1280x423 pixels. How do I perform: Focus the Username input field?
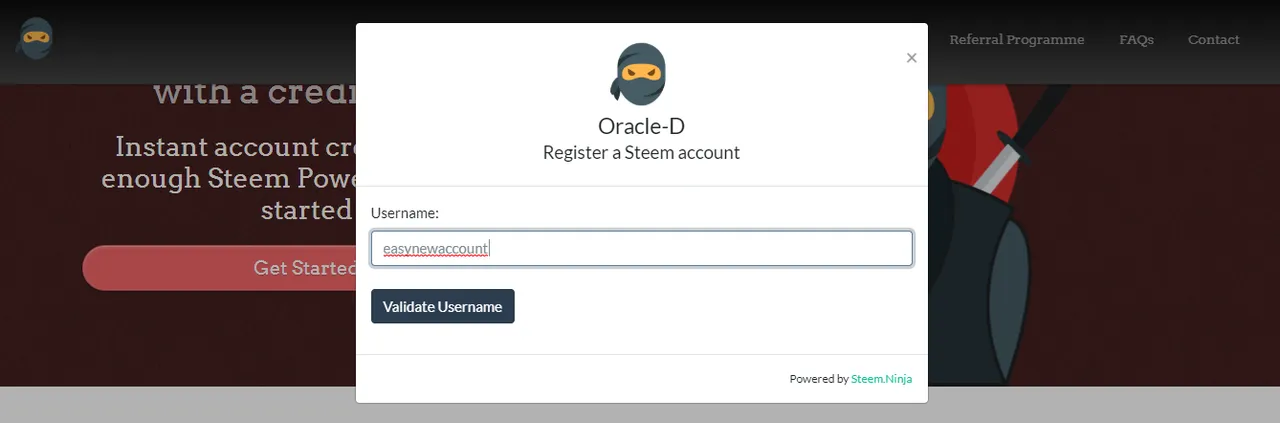[642, 248]
